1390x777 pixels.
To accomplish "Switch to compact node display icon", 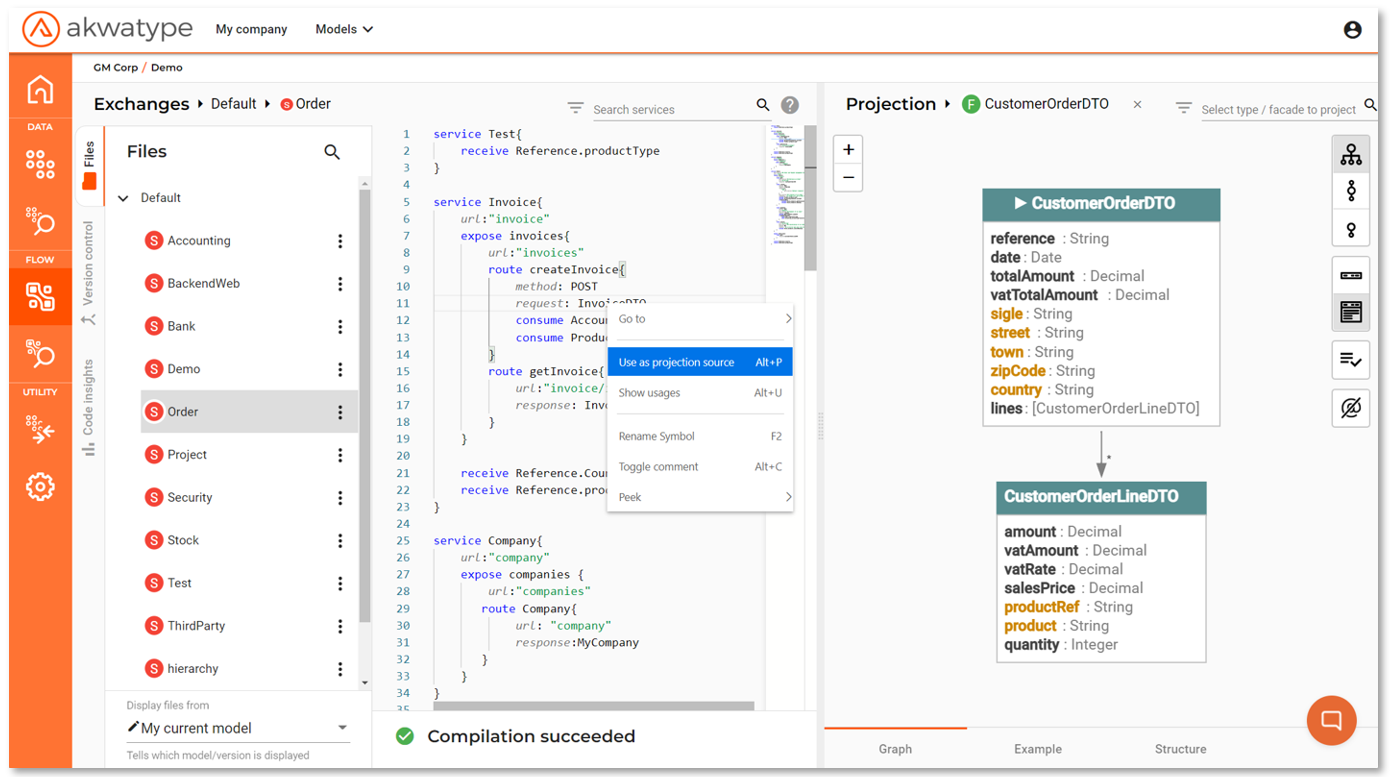I will click(1351, 275).
